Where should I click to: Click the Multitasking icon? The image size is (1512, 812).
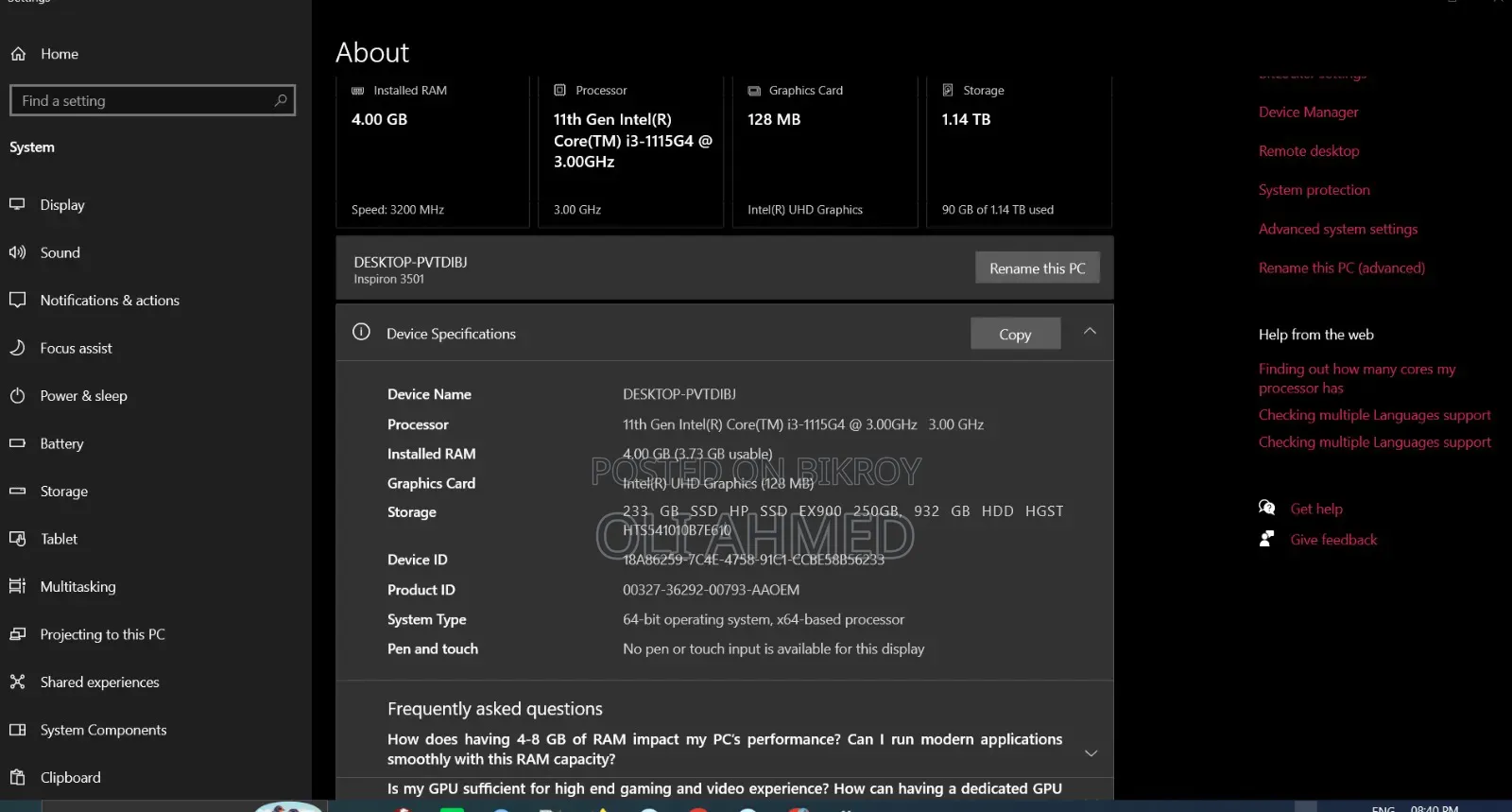click(17, 586)
